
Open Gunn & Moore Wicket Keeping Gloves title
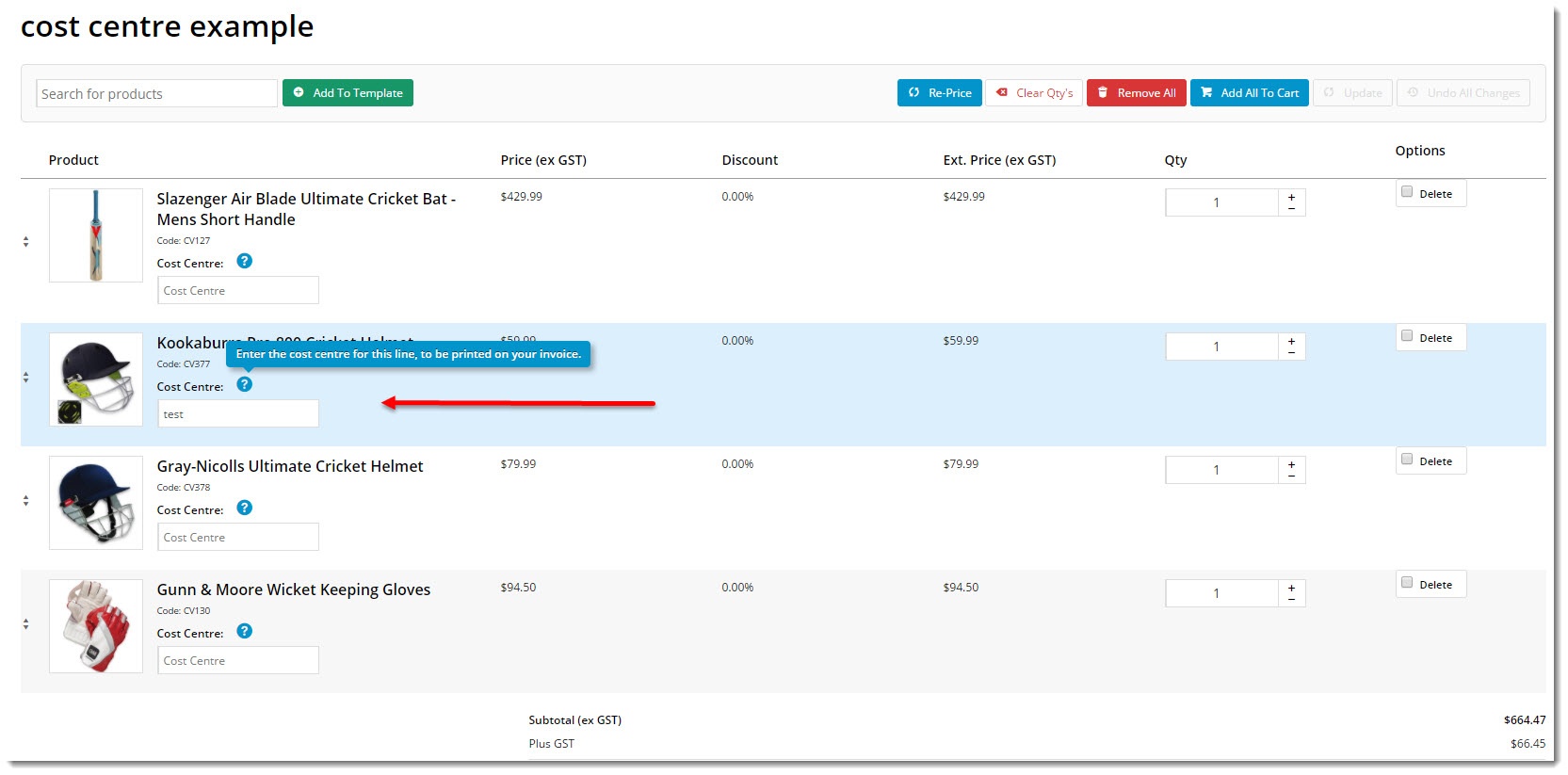294,589
